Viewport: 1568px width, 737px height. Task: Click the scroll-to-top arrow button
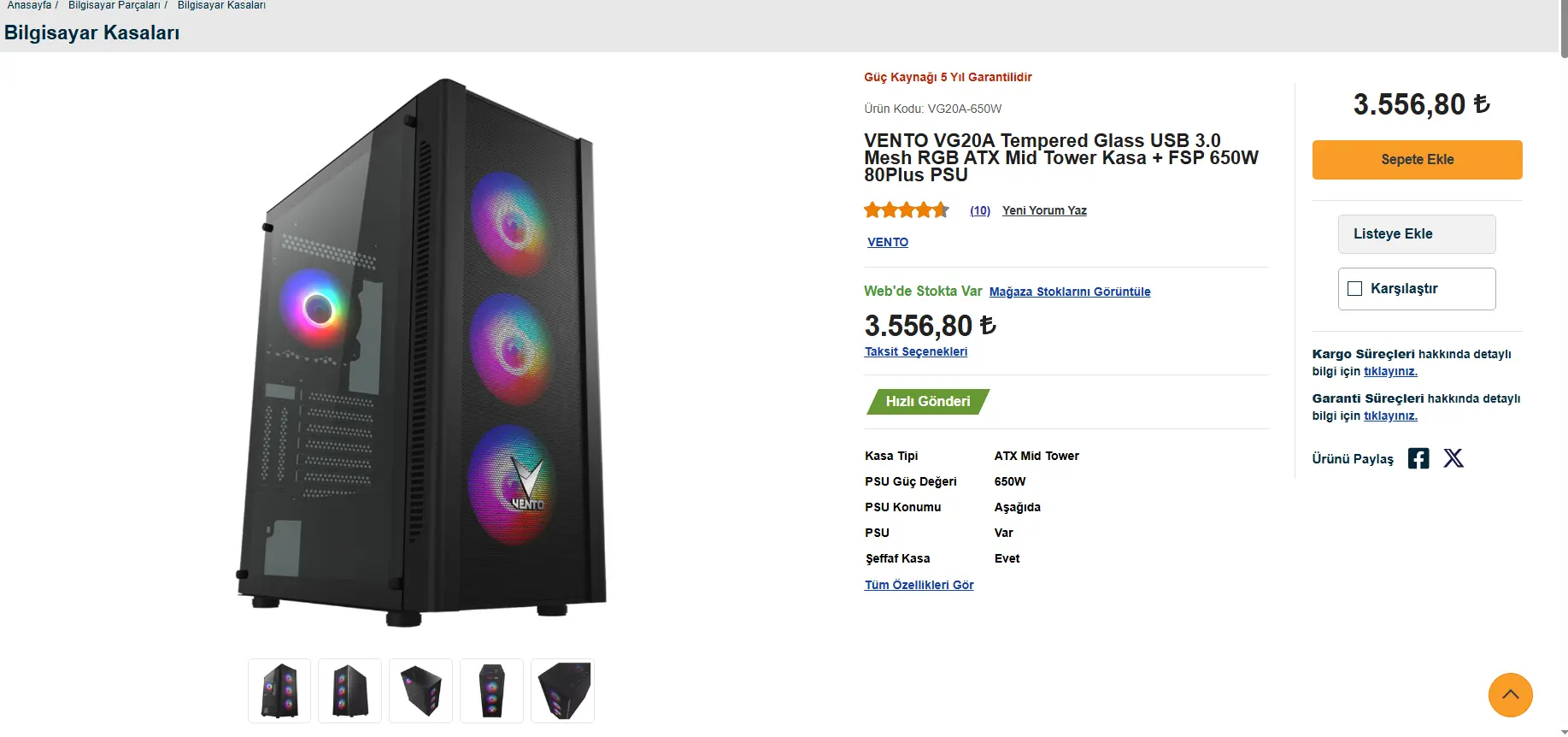click(1510, 695)
